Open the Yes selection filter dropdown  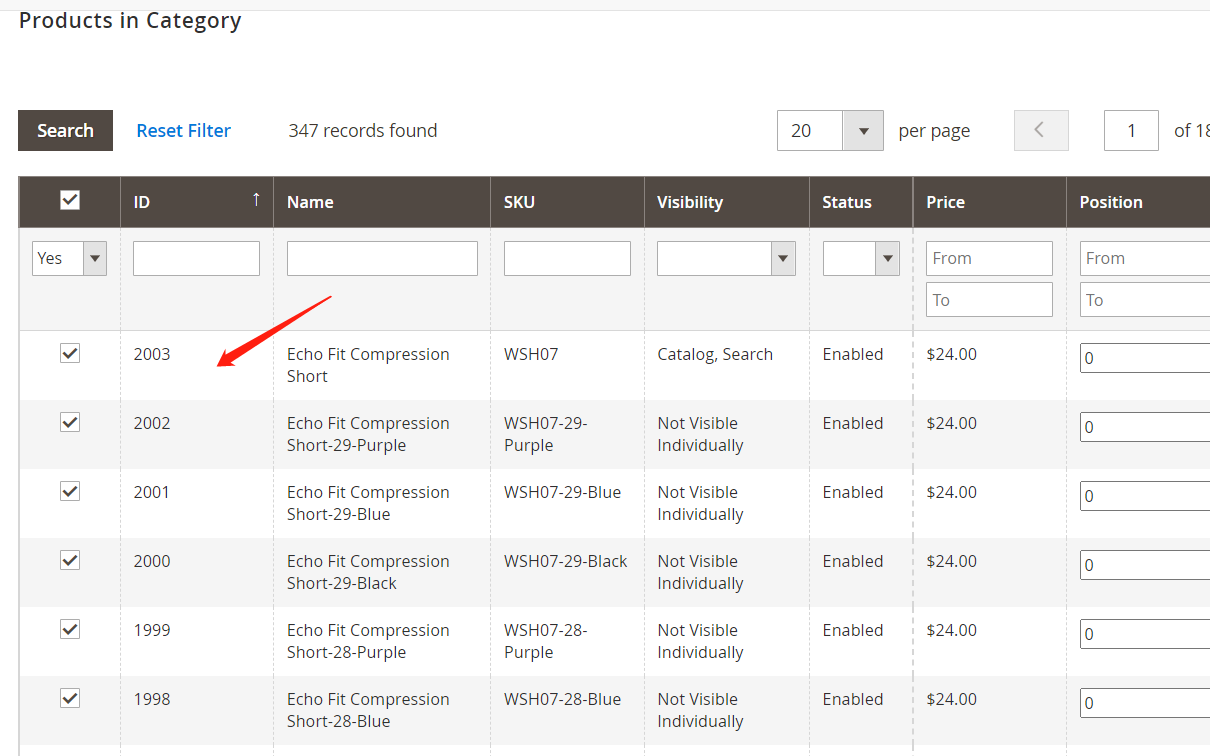[x=69, y=258]
